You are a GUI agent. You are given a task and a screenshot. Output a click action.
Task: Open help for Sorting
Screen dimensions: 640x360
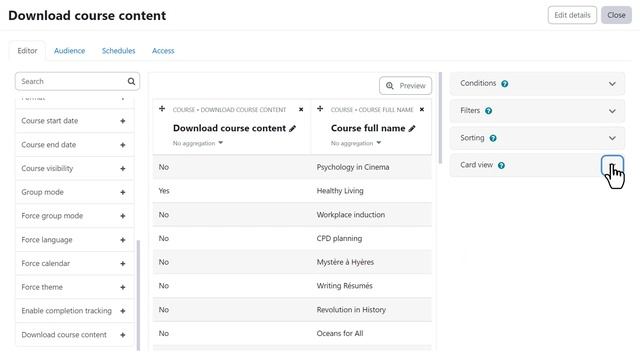pos(493,138)
